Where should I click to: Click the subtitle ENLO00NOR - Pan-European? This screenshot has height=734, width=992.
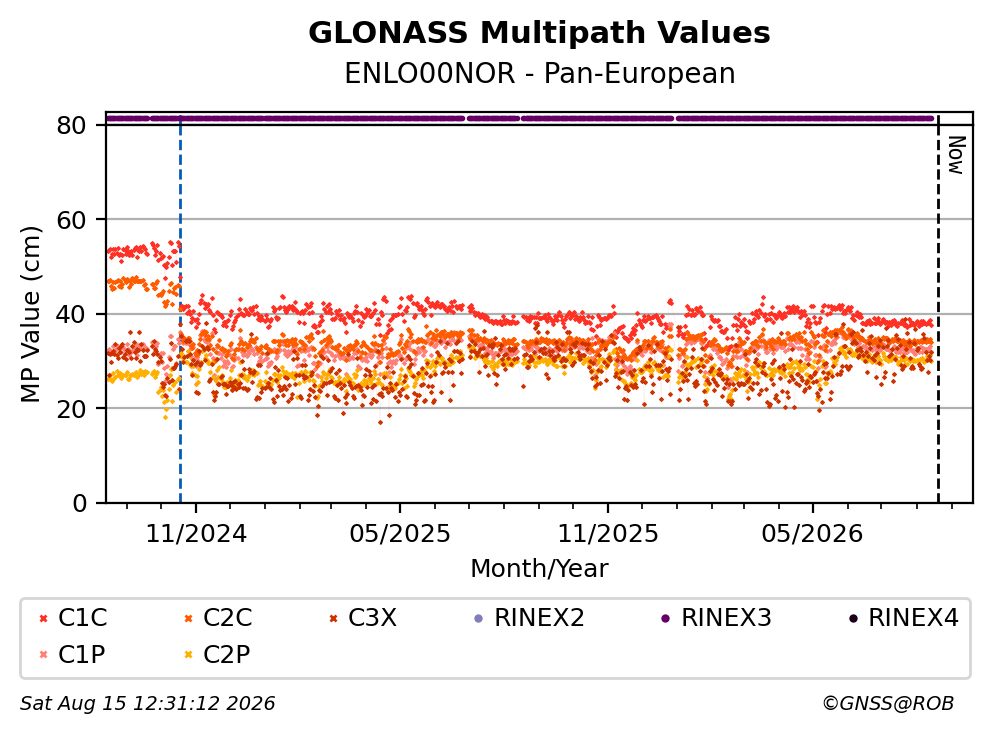[539, 73]
